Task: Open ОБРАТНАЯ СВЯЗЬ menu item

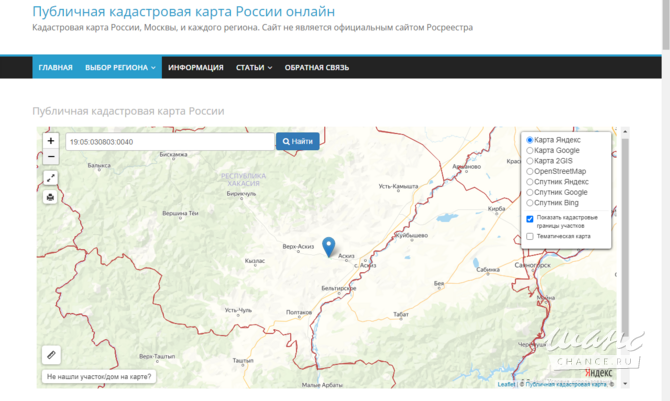Action: (x=317, y=68)
